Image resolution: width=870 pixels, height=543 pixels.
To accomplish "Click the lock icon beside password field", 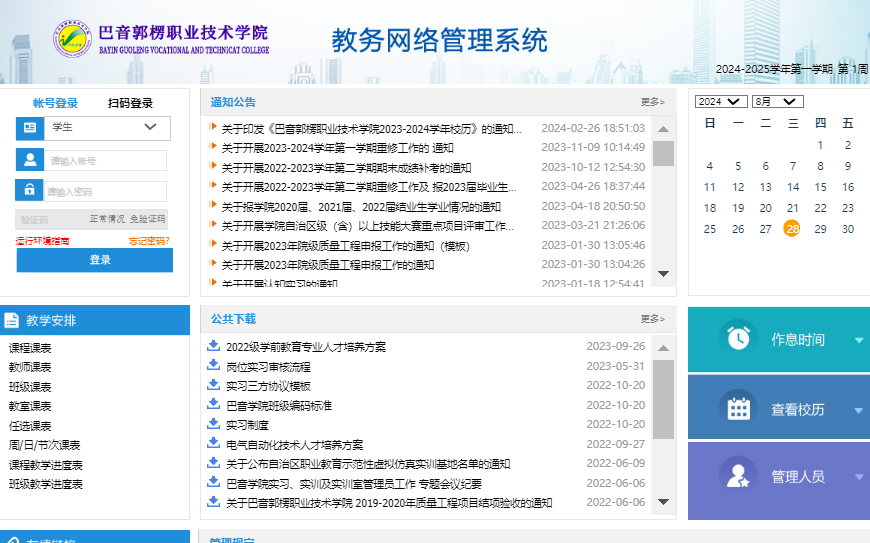I will point(29,190).
